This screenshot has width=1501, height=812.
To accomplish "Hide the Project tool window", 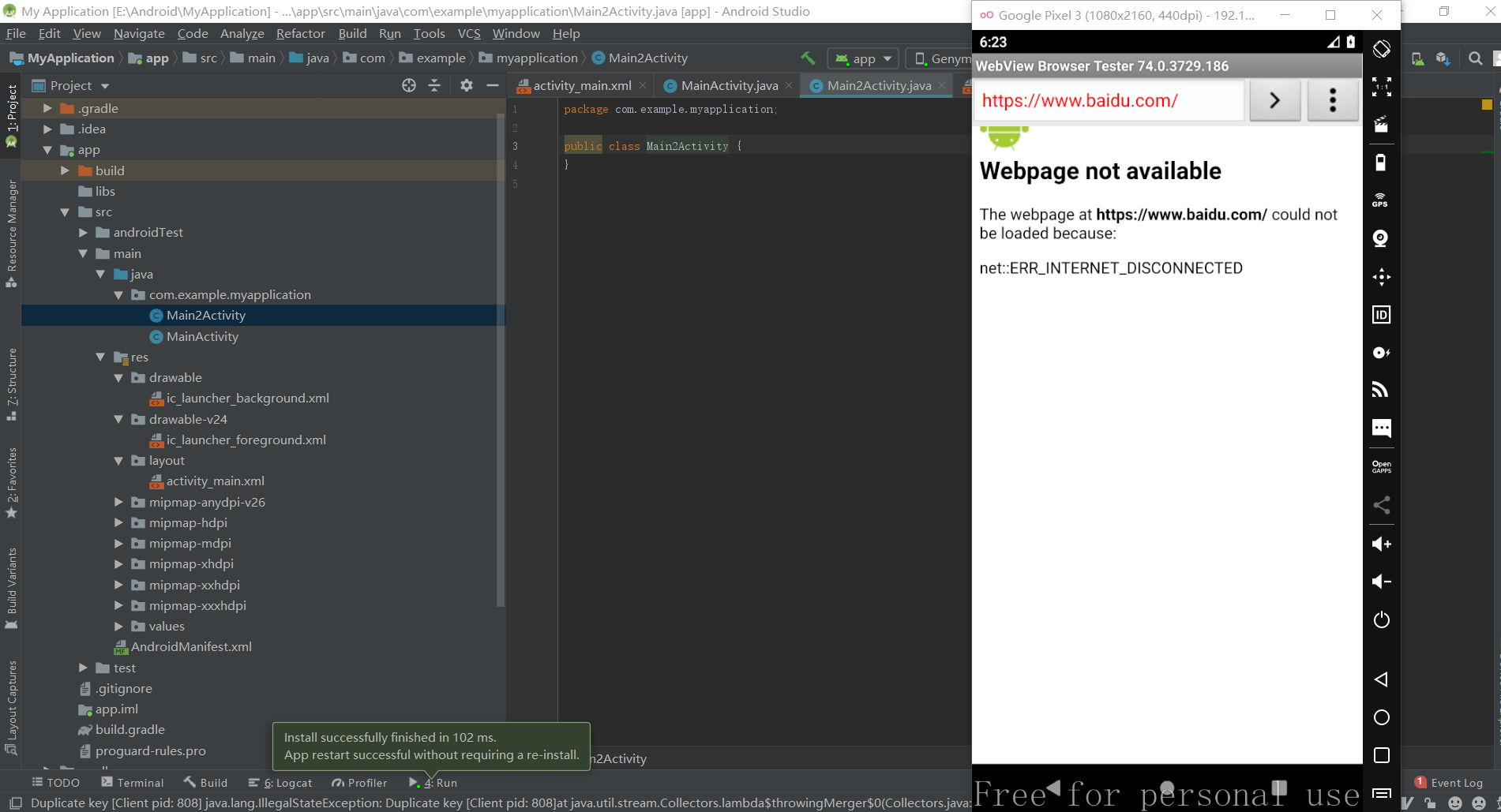I will [493, 85].
